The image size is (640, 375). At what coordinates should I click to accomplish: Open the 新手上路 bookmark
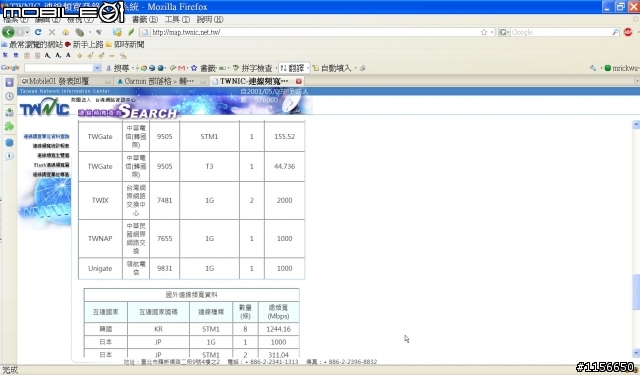point(84,44)
